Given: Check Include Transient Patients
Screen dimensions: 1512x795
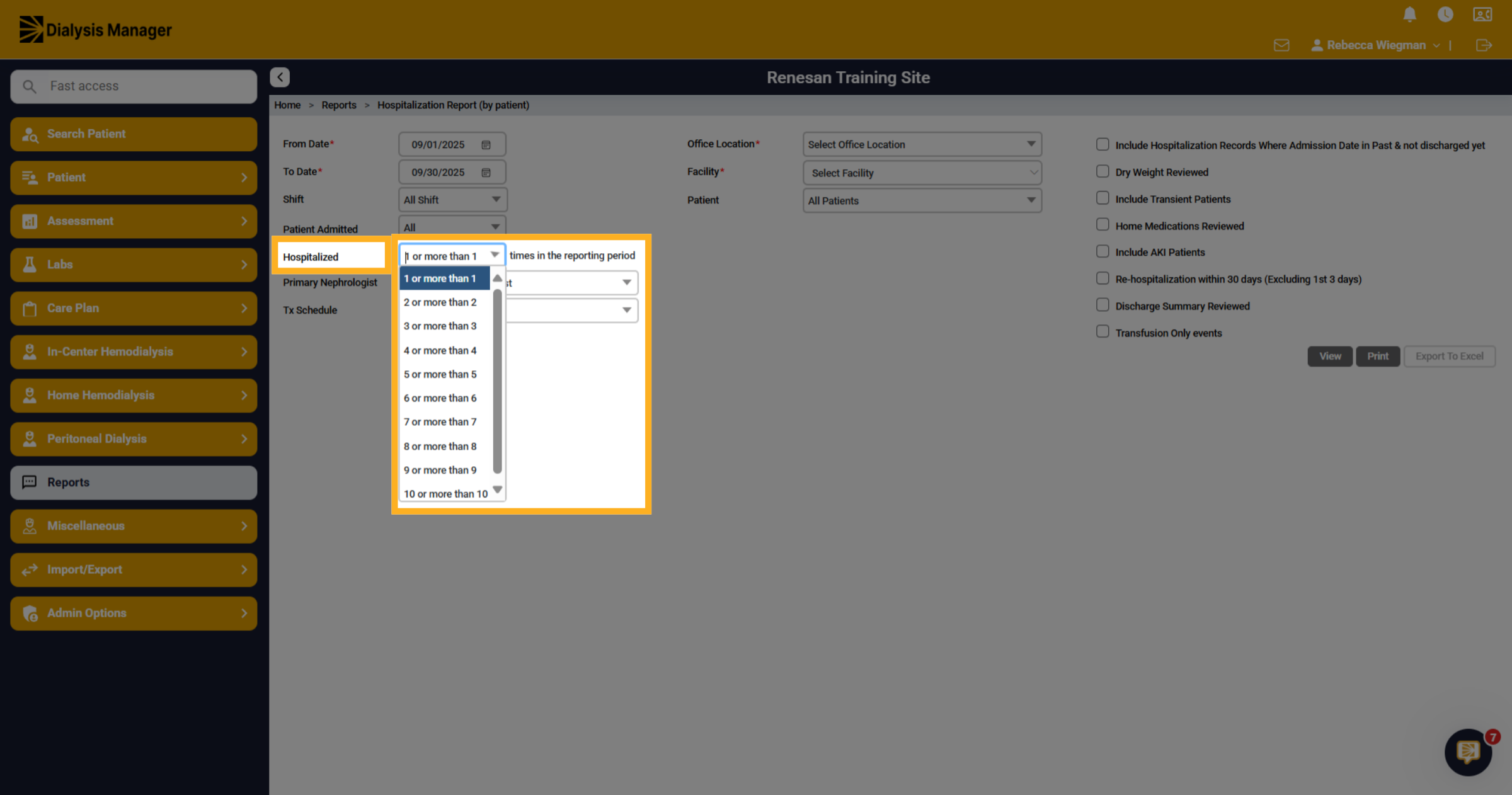Looking at the screenshot, I should coord(1102,198).
